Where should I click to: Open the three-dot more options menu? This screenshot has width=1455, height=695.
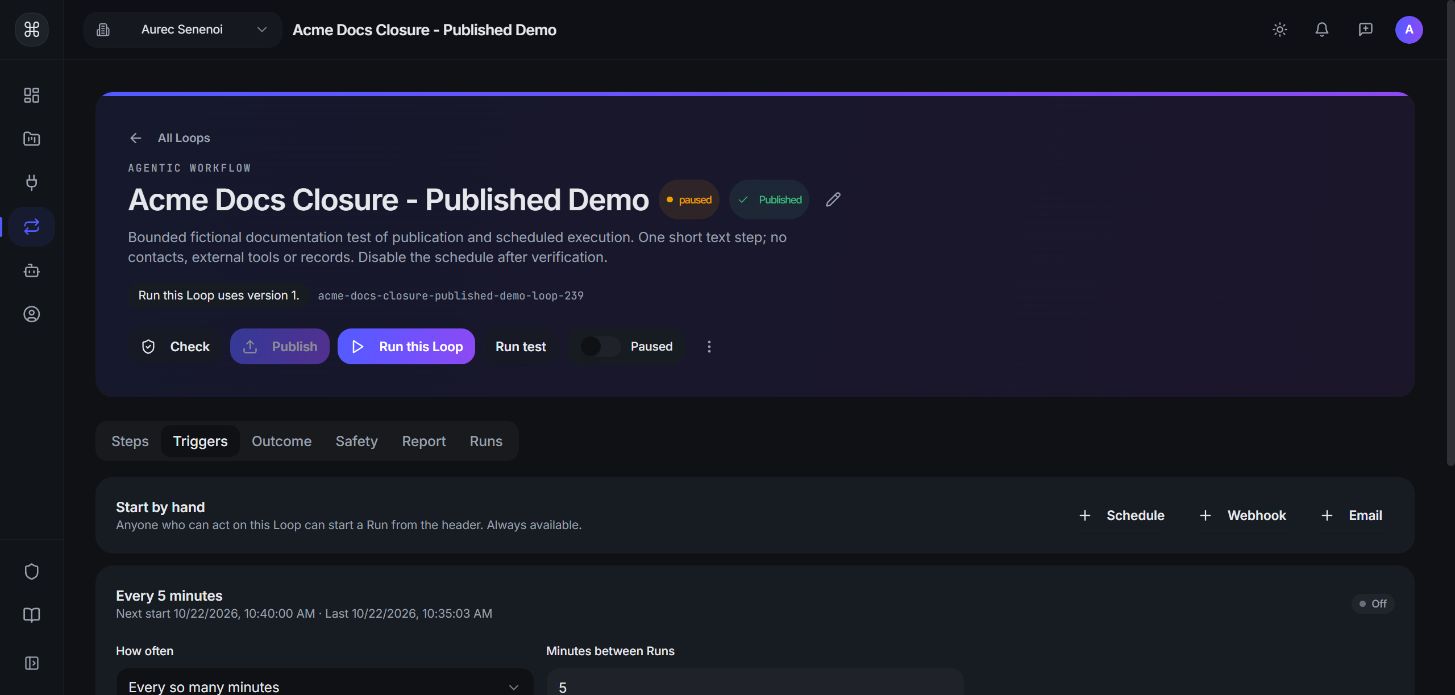pyautogui.click(x=709, y=346)
